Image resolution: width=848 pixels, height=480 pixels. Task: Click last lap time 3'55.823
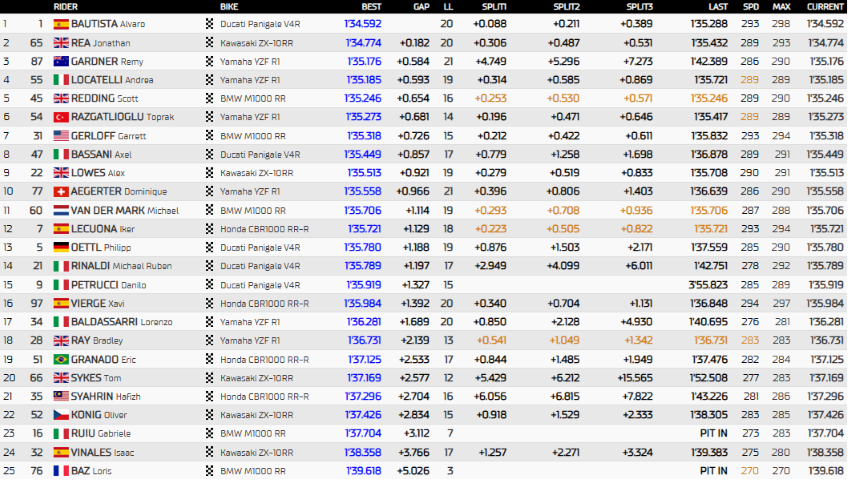coord(708,284)
